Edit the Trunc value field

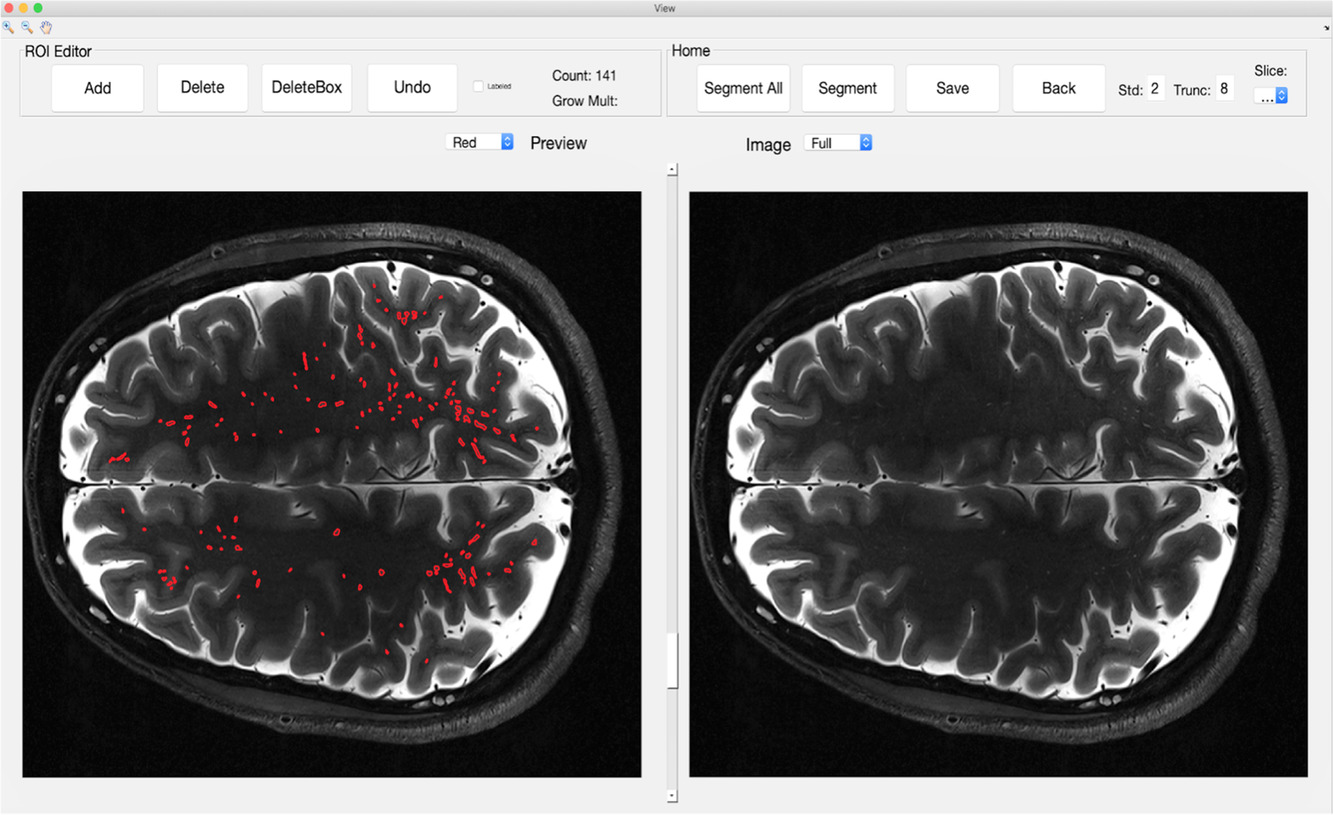coord(1224,89)
